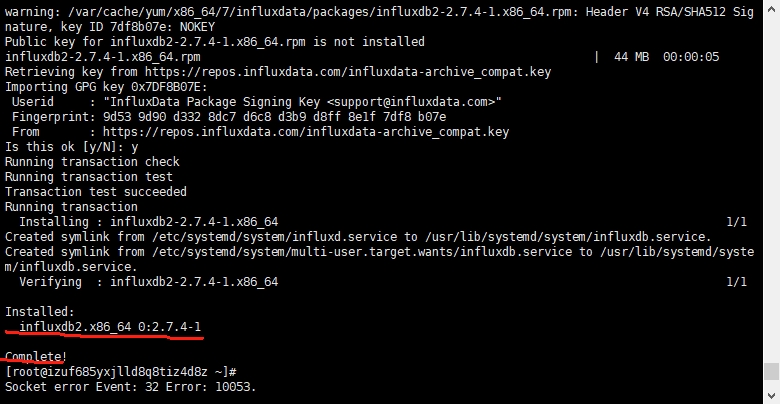The image size is (780, 404).
Task: Click the underlined Complete! message
Action: pos(36,357)
